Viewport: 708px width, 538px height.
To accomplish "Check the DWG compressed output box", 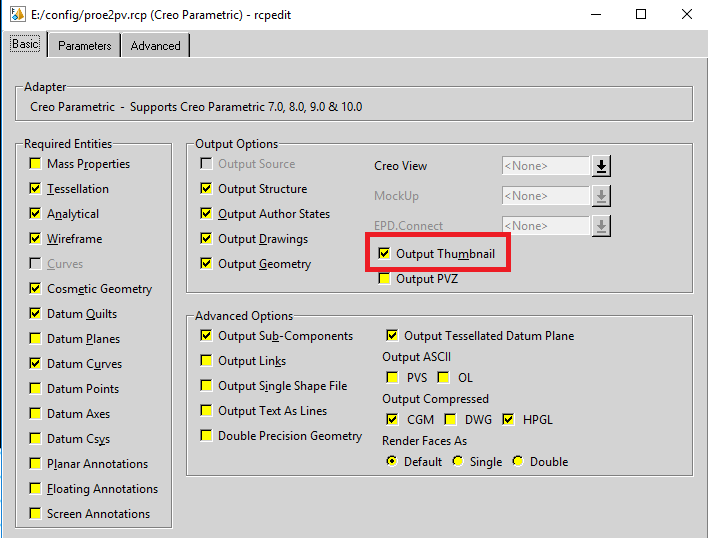I will [451, 419].
